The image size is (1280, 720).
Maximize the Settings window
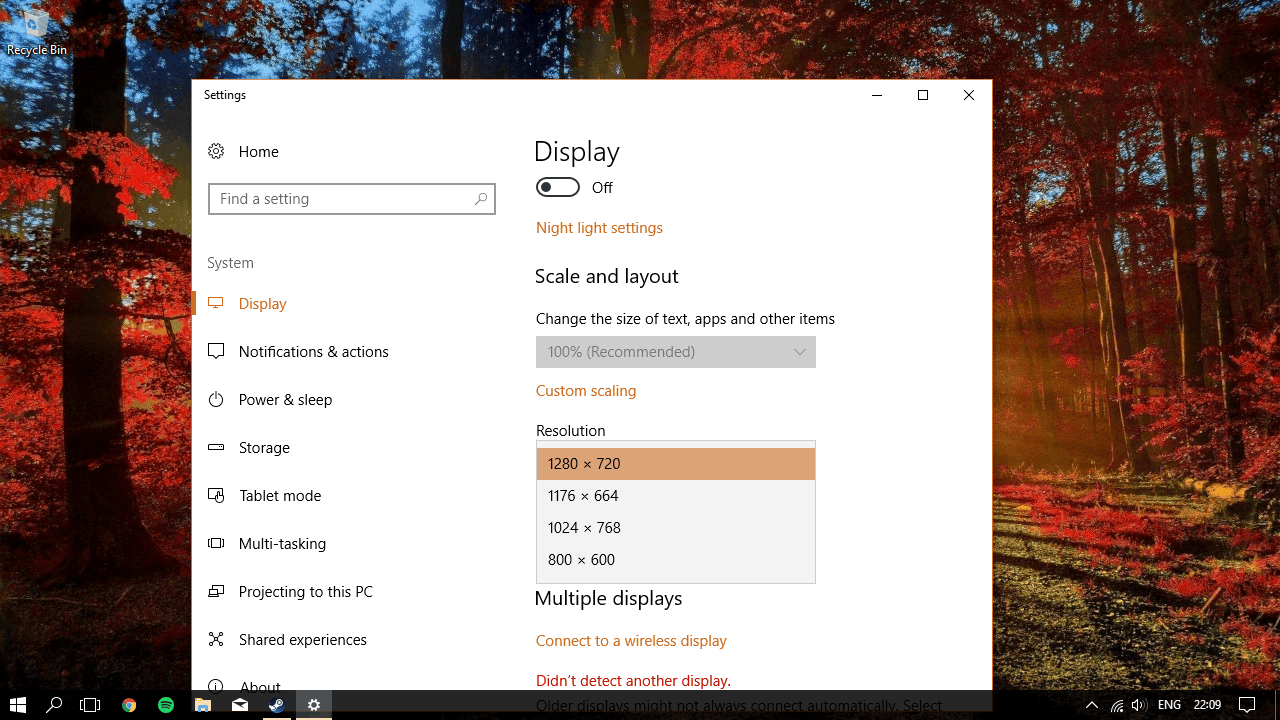click(923, 95)
